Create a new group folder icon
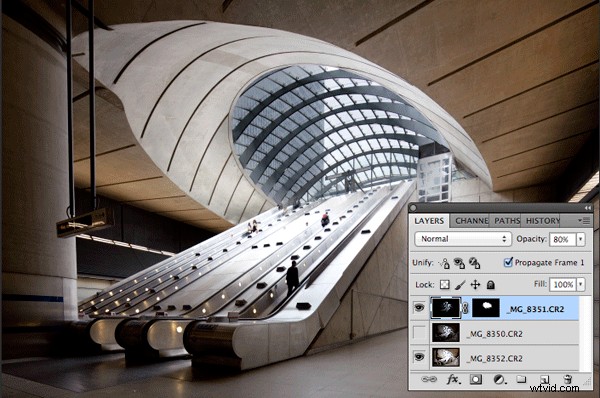This screenshot has height=398, width=600. [x=521, y=379]
